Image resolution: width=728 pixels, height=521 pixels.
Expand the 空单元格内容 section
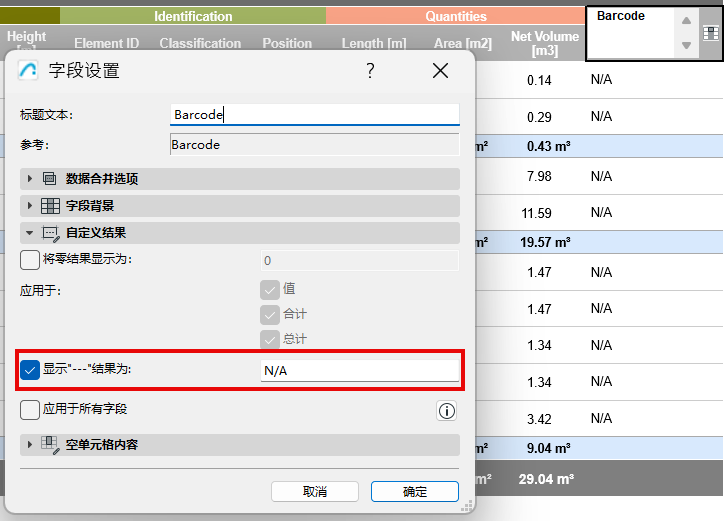(30, 445)
